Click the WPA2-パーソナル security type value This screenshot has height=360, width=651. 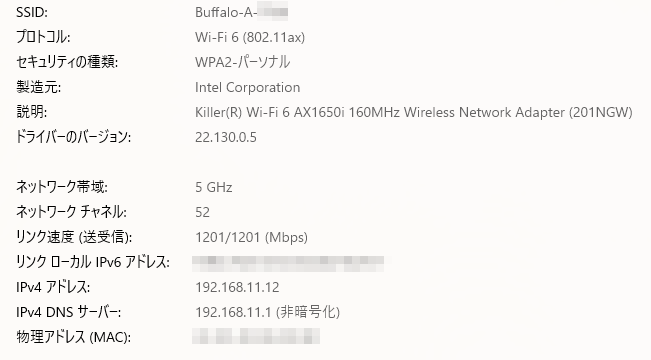(x=242, y=62)
